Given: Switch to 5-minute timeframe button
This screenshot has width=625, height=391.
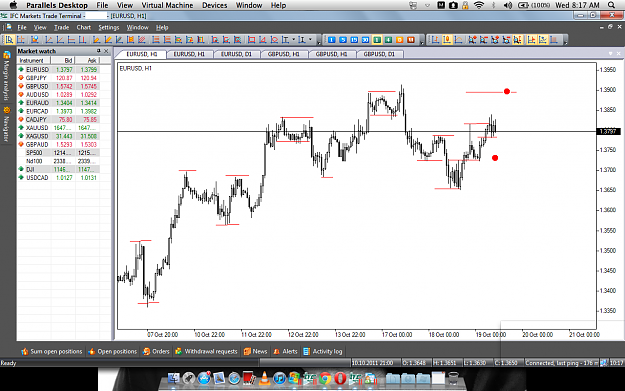Looking at the screenshot, I should pyautogui.click(x=343, y=40).
